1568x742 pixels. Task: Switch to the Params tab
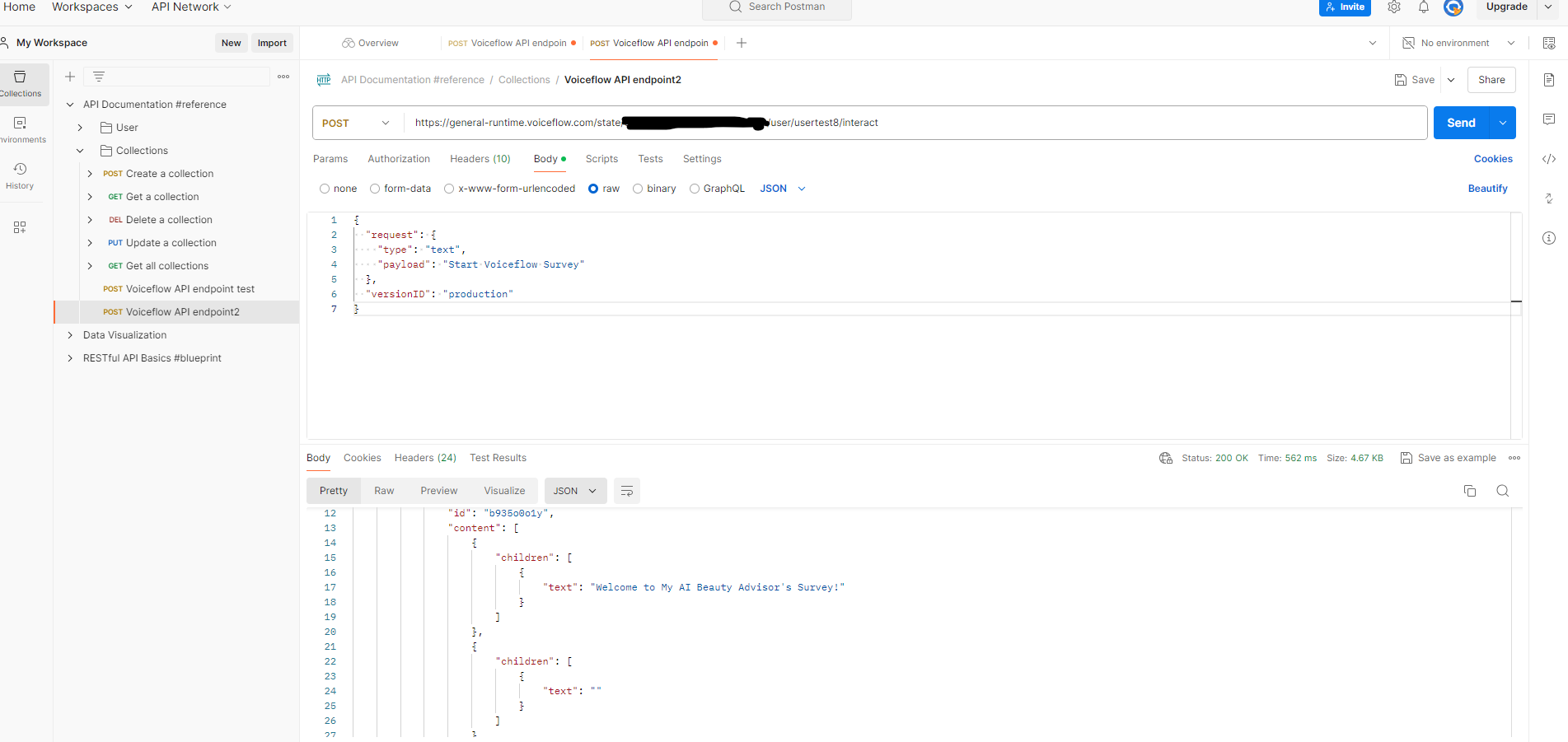tap(330, 159)
